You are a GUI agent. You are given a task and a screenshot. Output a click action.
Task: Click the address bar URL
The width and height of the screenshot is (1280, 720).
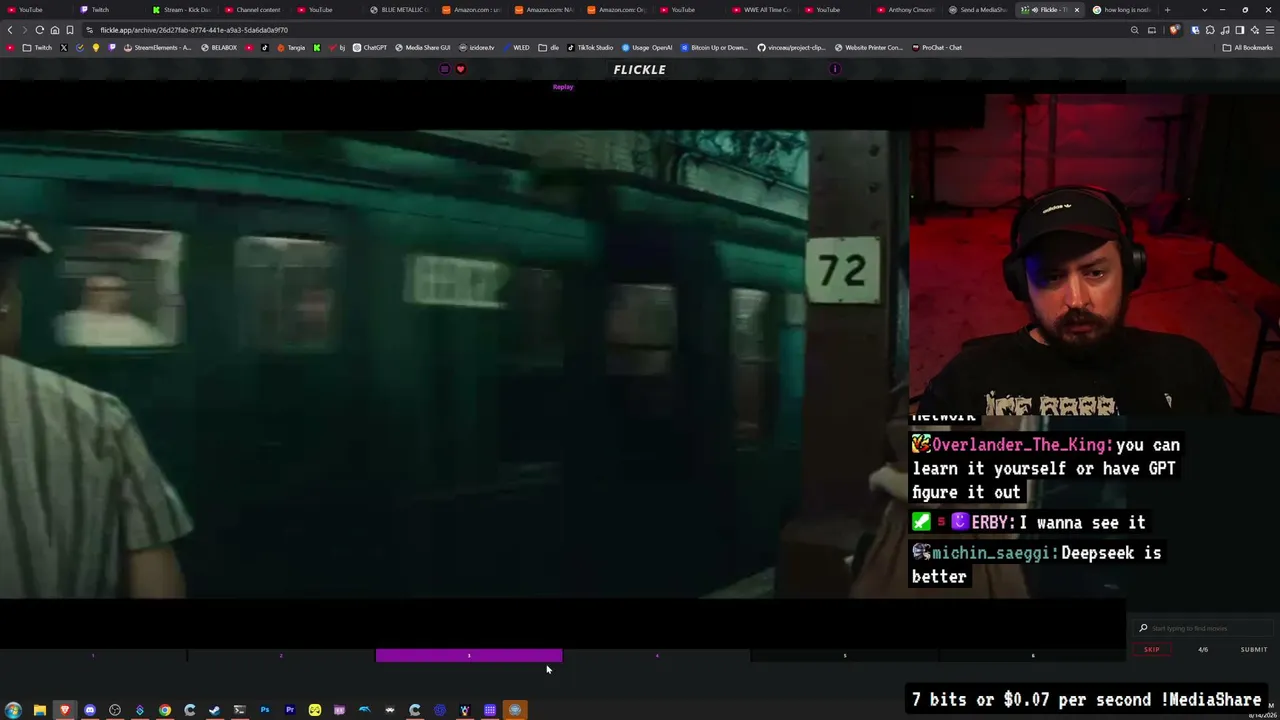tap(194, 30)
